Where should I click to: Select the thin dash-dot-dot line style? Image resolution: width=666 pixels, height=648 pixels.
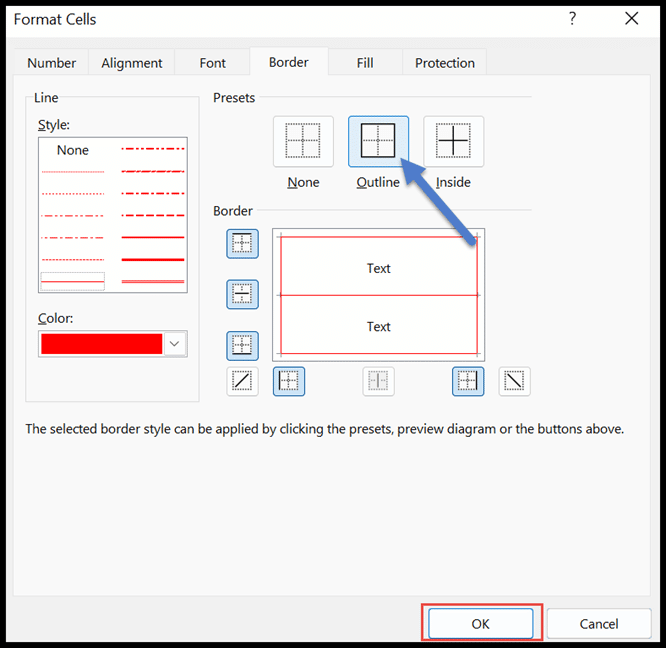pyautogui.click(x=73, y=216)
